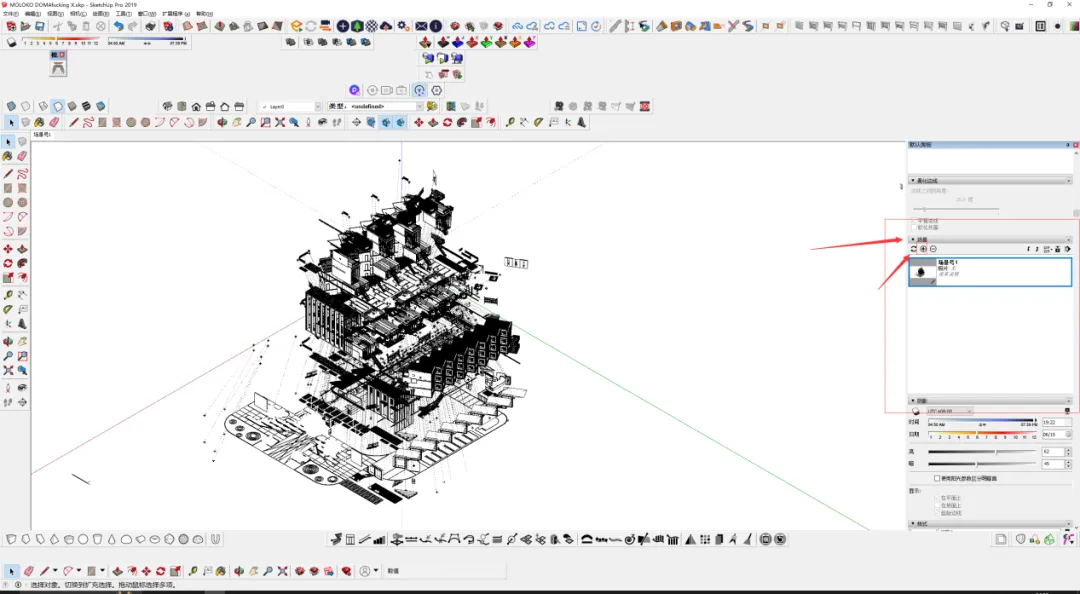Screen dimensions: 1080x594
Task: Open the 工具 menu
Action: point(123,14)
